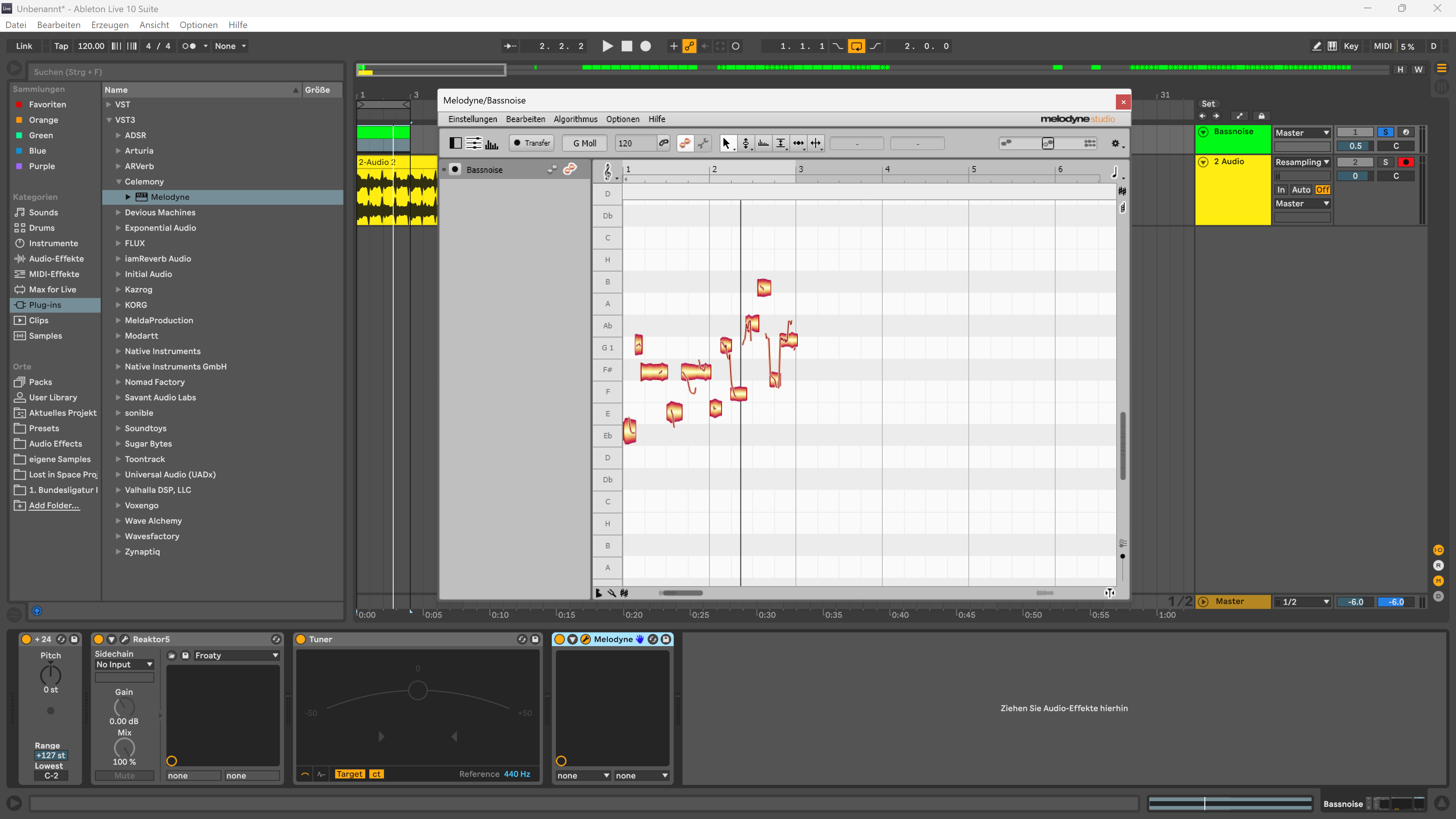Image resolution: width=1456 pixels, height=819 pixels.
Task: Stop playback in the transport
Action: pyautogui.click(x=627, y=46)
